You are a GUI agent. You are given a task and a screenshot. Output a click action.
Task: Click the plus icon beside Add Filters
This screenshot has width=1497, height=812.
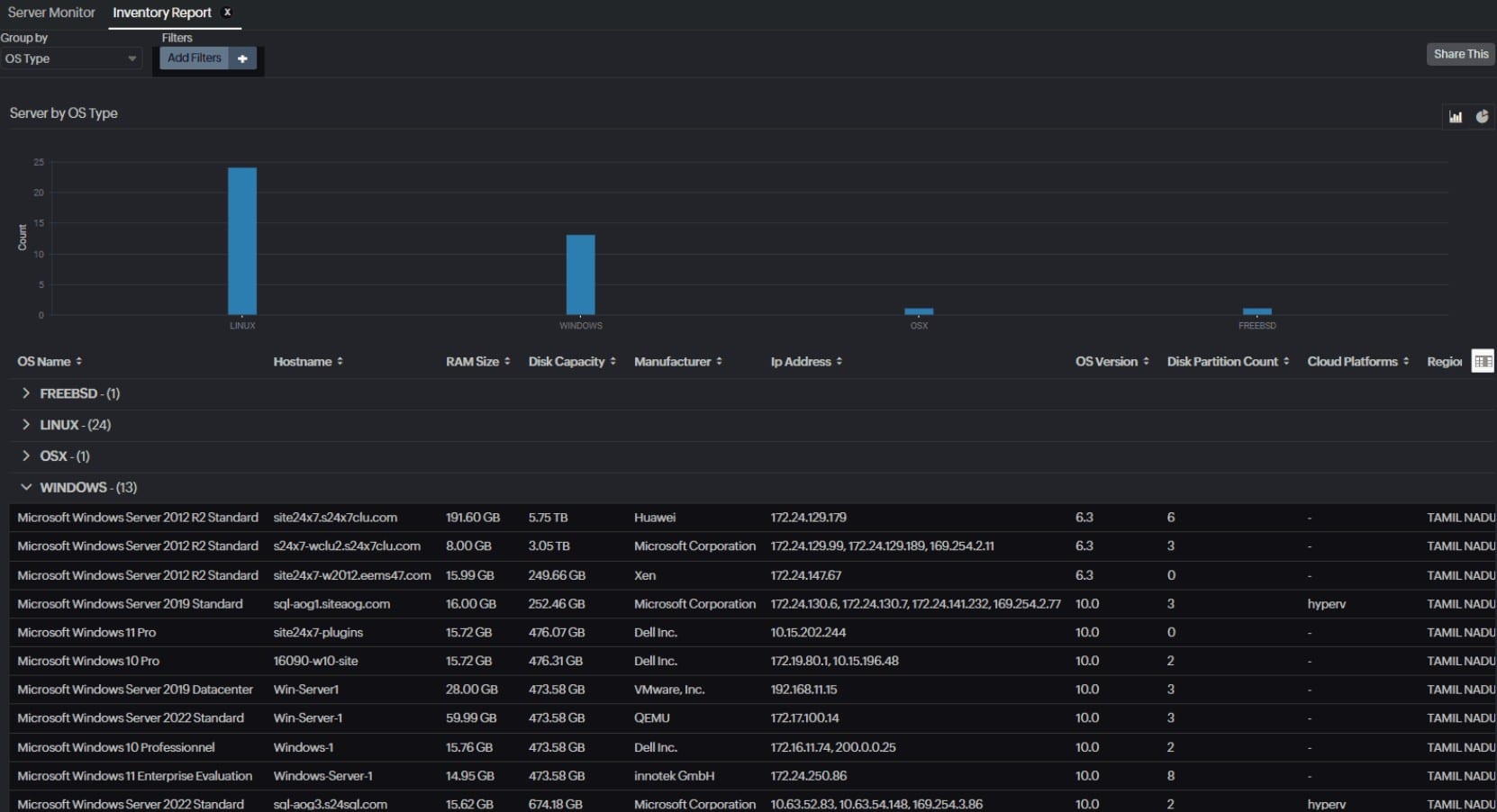242,59
